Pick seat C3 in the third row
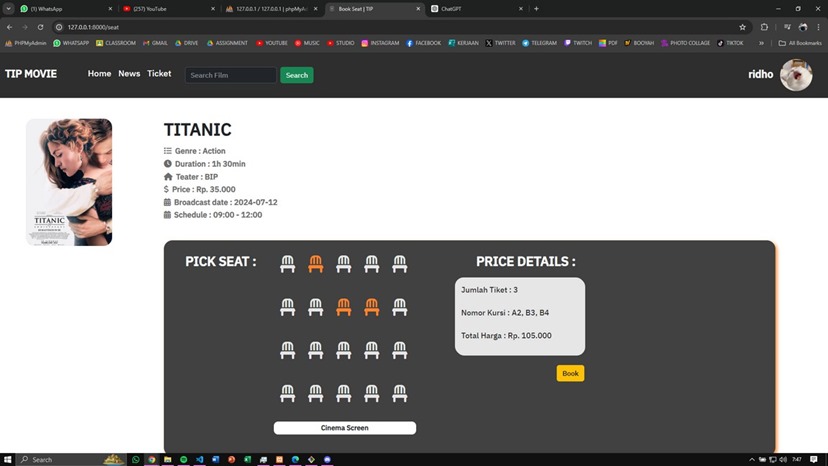 [x=344, y=350]
